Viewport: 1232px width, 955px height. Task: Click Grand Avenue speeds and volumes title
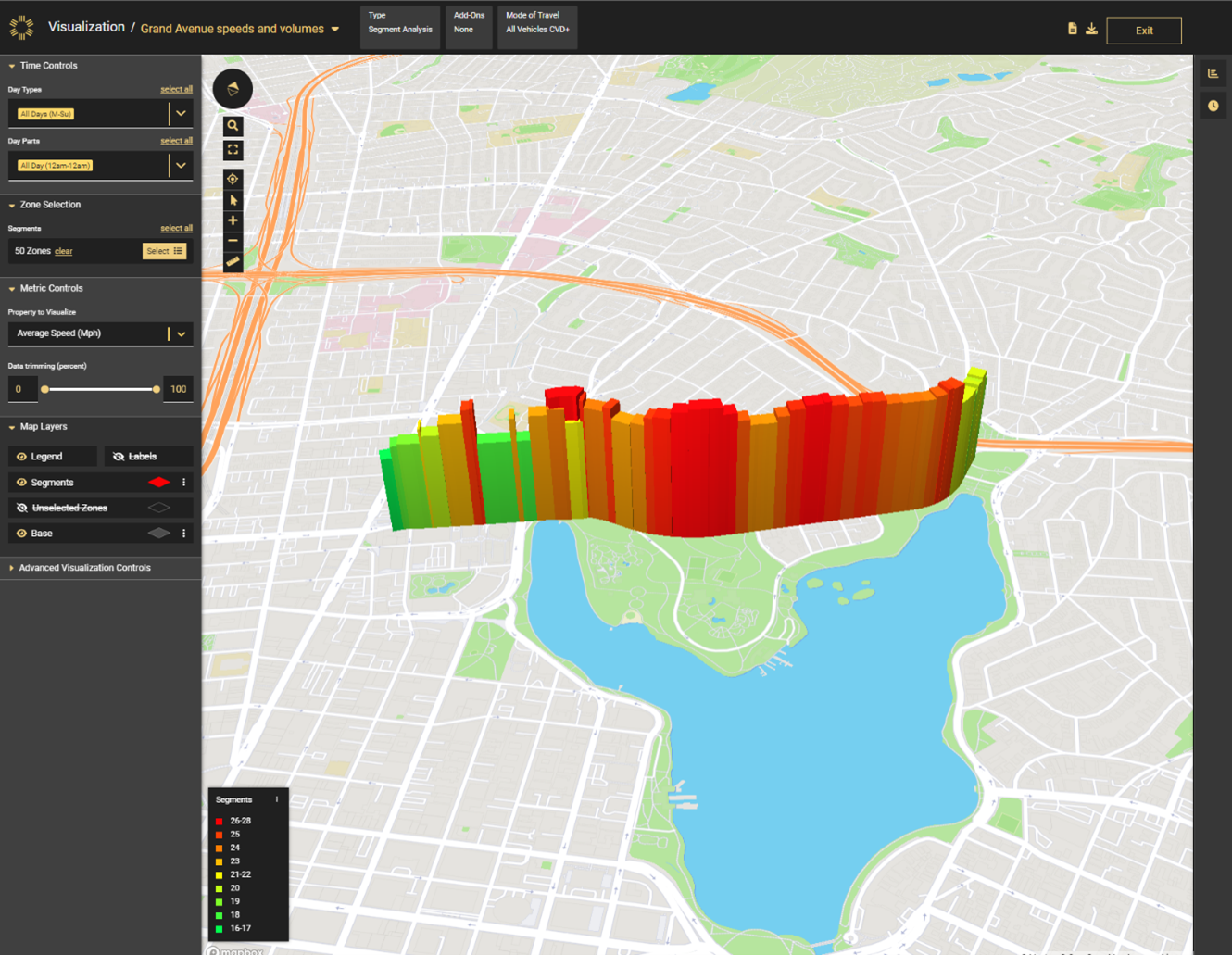(x=233, y=29)
